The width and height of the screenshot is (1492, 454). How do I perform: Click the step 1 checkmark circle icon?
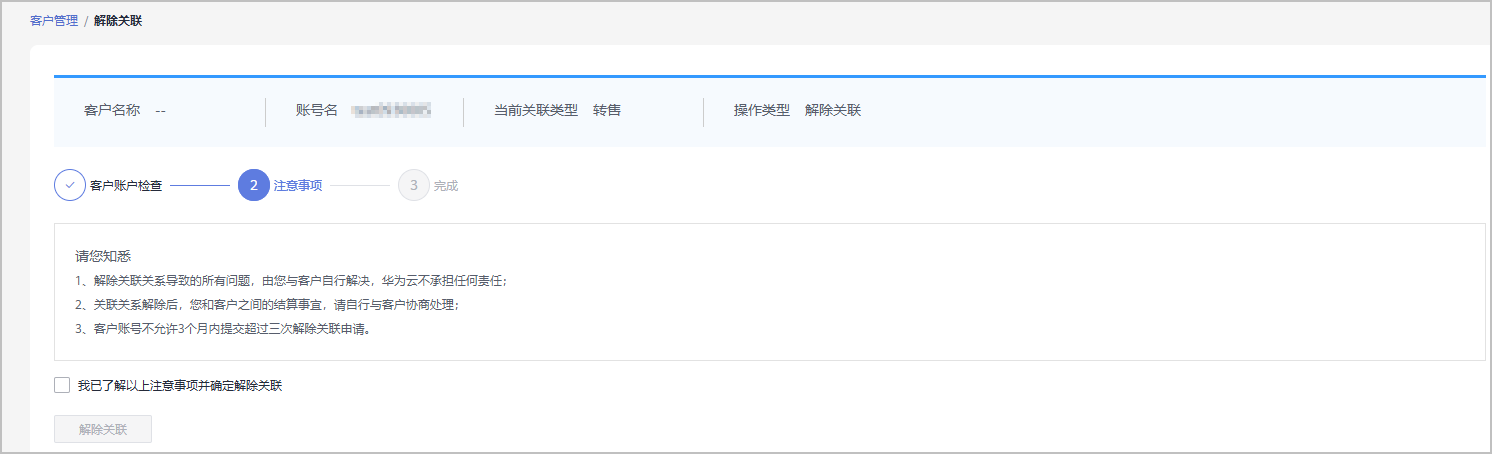tap(70, 185)
